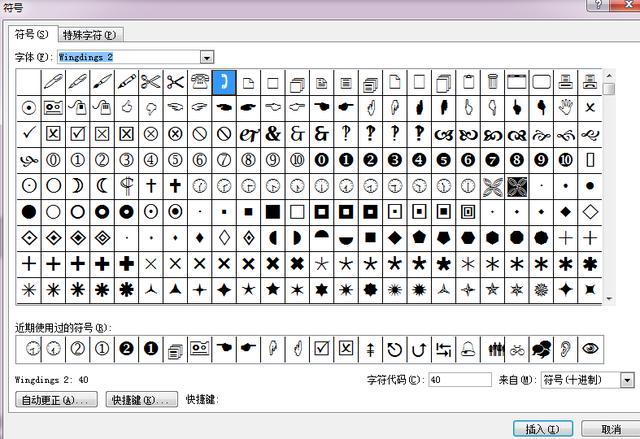Click the 'Wingdings 2: 40' status text
Image resolution: width=640 pixels, height=439 pixels.
click(51, 380)
